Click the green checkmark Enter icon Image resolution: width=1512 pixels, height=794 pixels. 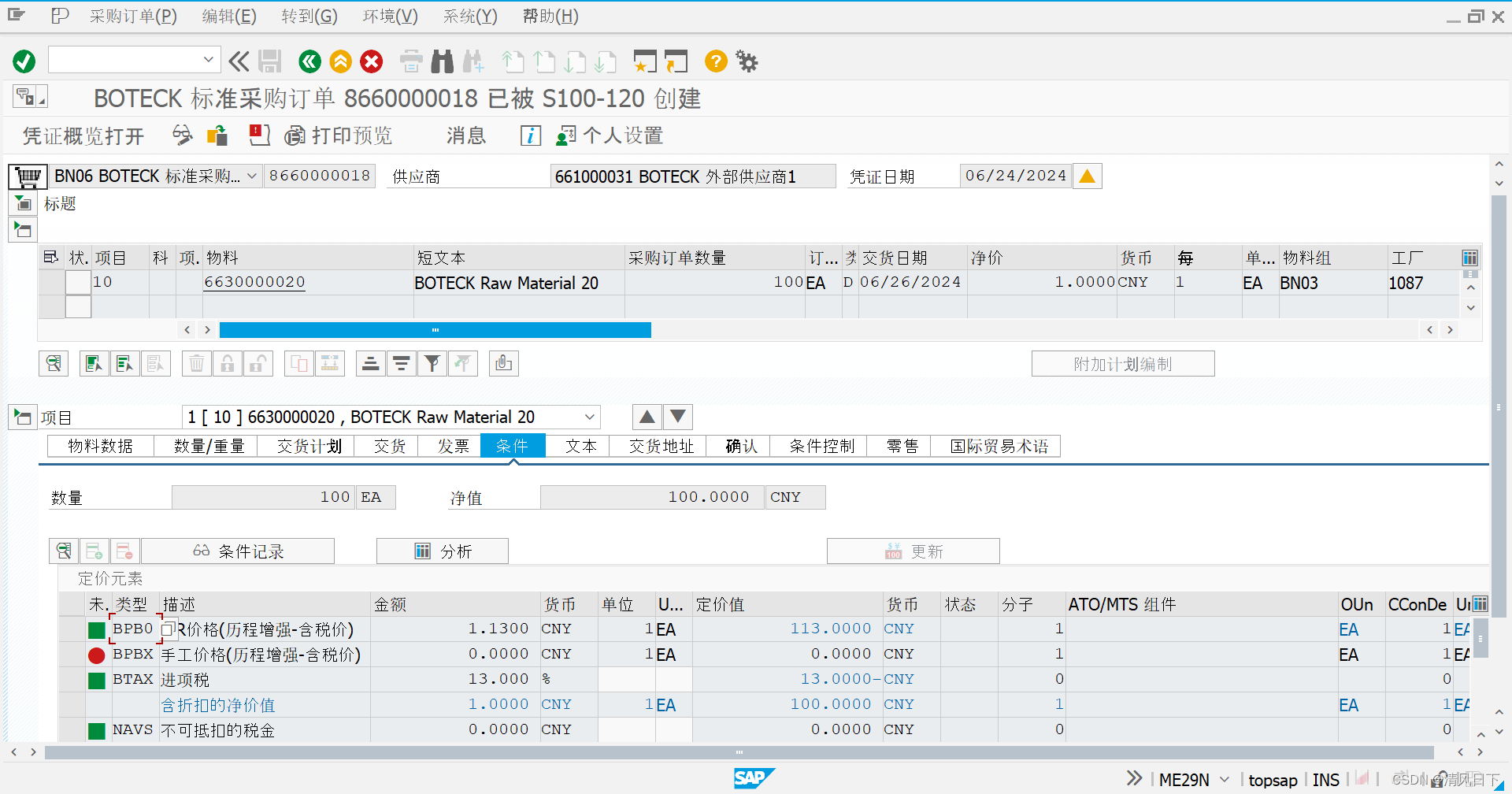coord(24,61)
